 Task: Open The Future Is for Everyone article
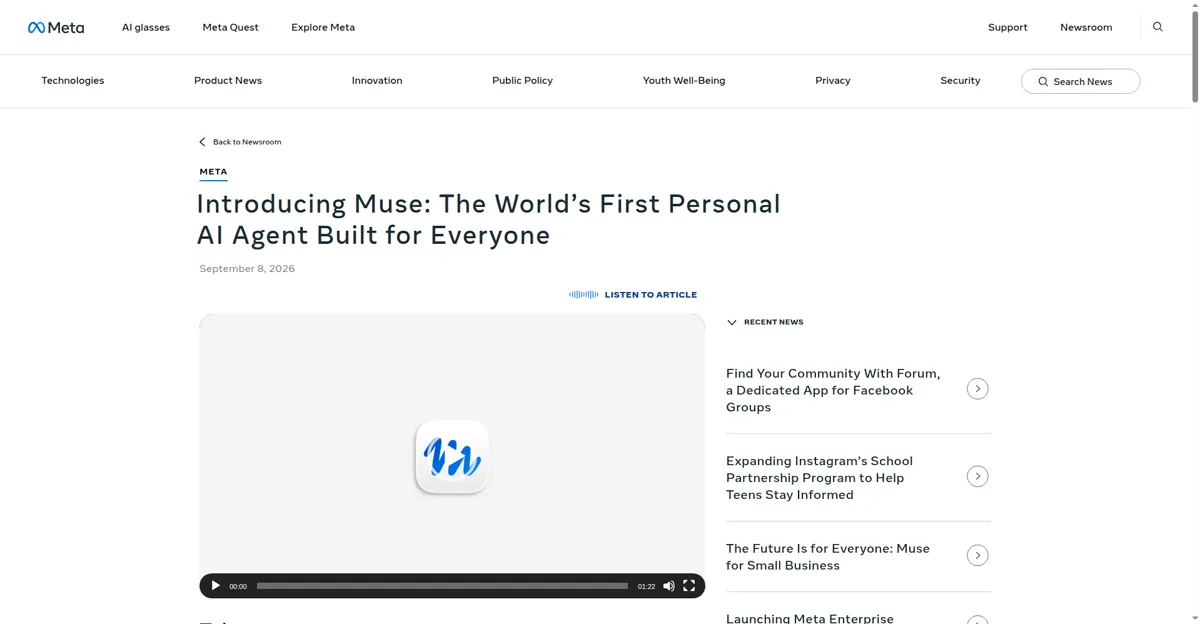click(828, 557)
